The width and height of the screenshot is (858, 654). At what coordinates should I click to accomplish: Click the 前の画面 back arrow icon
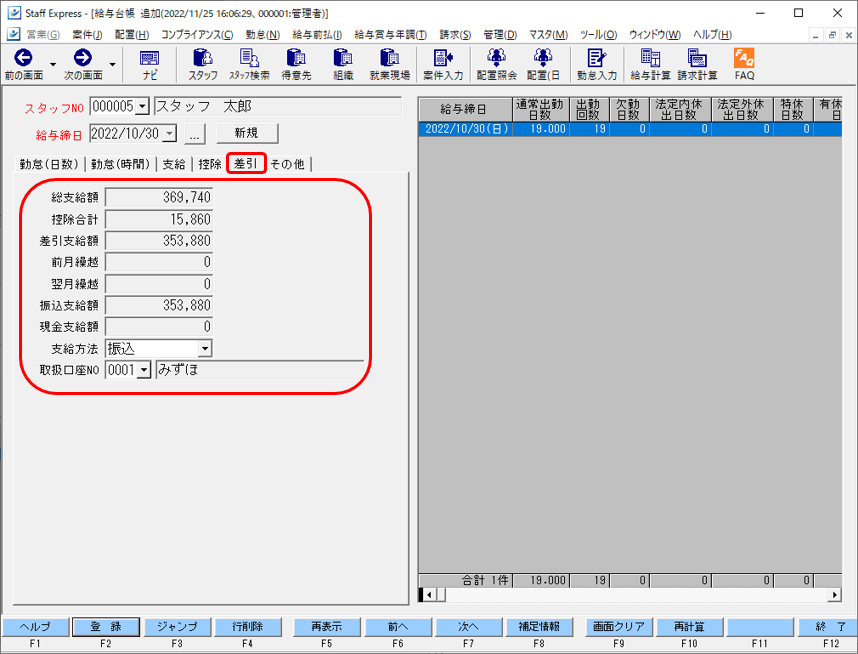23,59
